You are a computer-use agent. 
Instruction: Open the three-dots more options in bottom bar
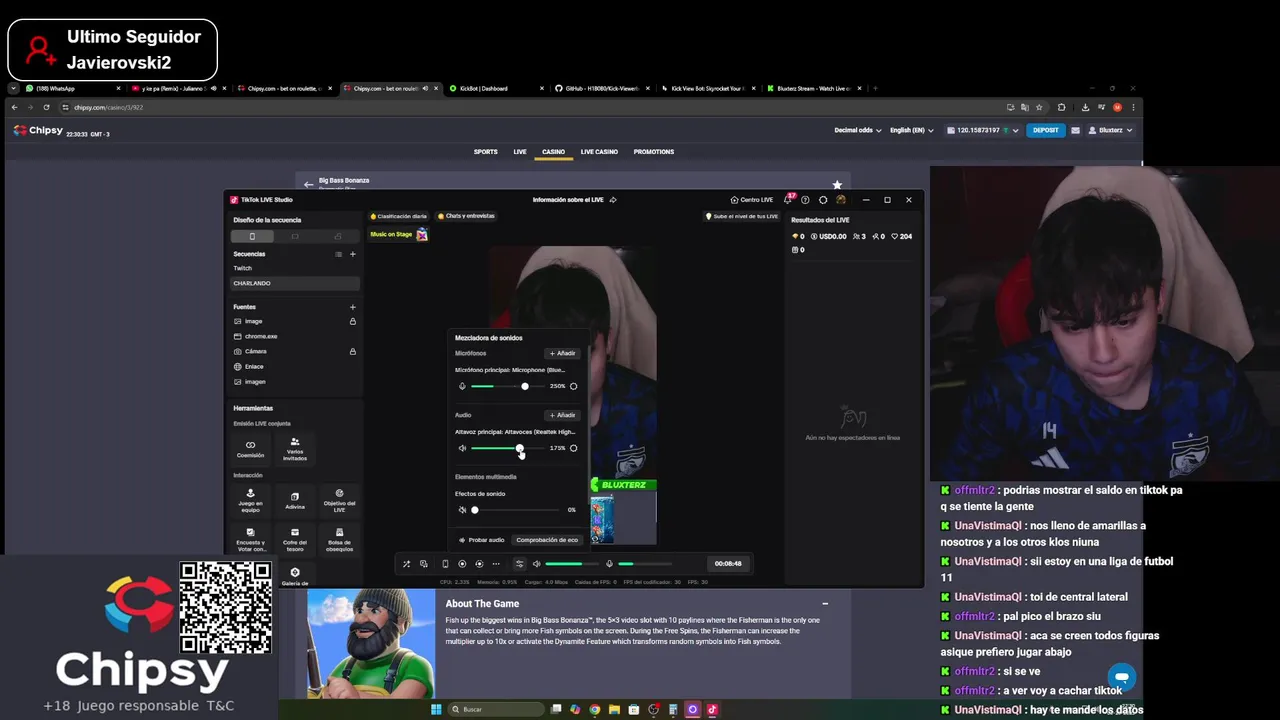(495, 564)
